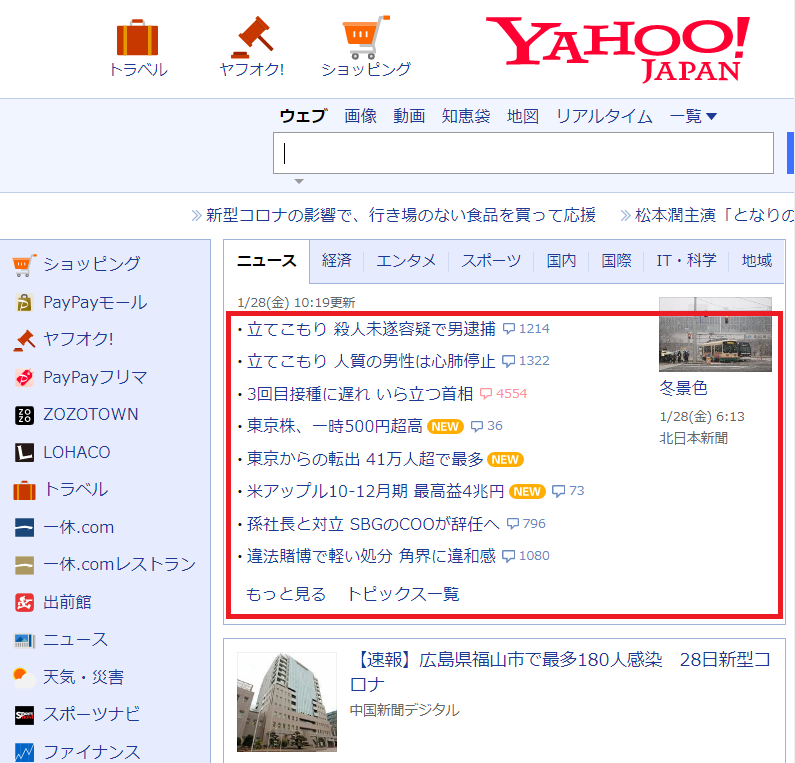Select the ウェブ search tab
795x763 pixels.
pyautogui.click(x=303, y=116)
